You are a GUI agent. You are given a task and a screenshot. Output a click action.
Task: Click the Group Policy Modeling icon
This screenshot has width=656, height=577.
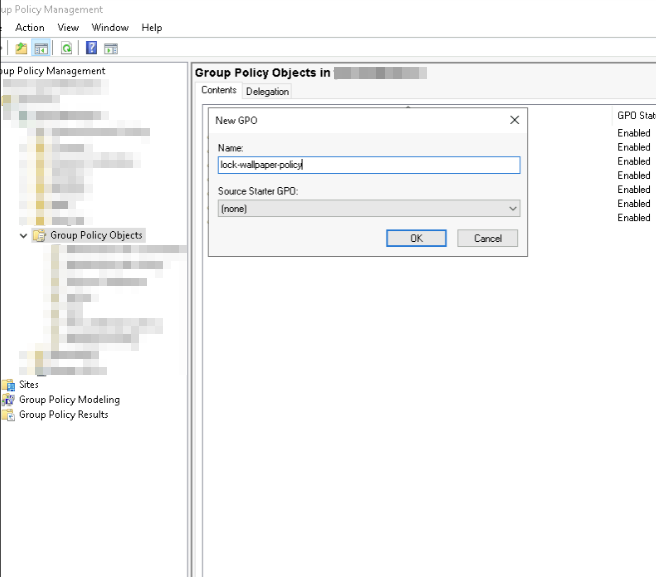coord(8,400)
